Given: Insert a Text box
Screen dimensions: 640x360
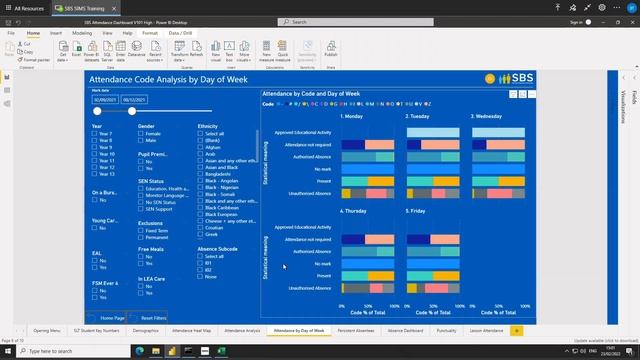Looking at the screenshot, I should click(x=229, y=51).
